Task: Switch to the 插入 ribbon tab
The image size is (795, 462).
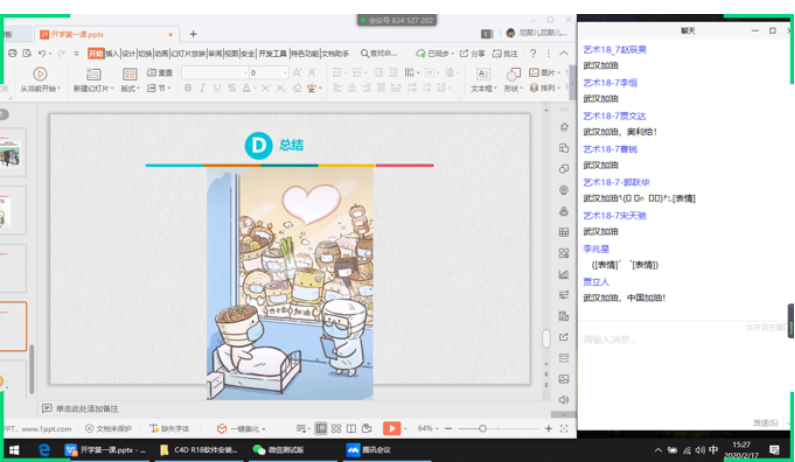Action: click(112, 53)
